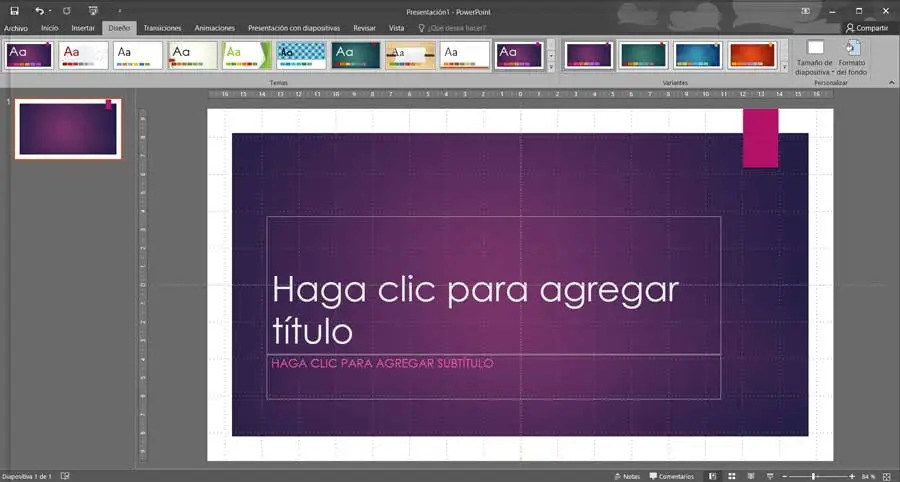
Task: Click the Redo/Repeat icon
Action: 67,11
